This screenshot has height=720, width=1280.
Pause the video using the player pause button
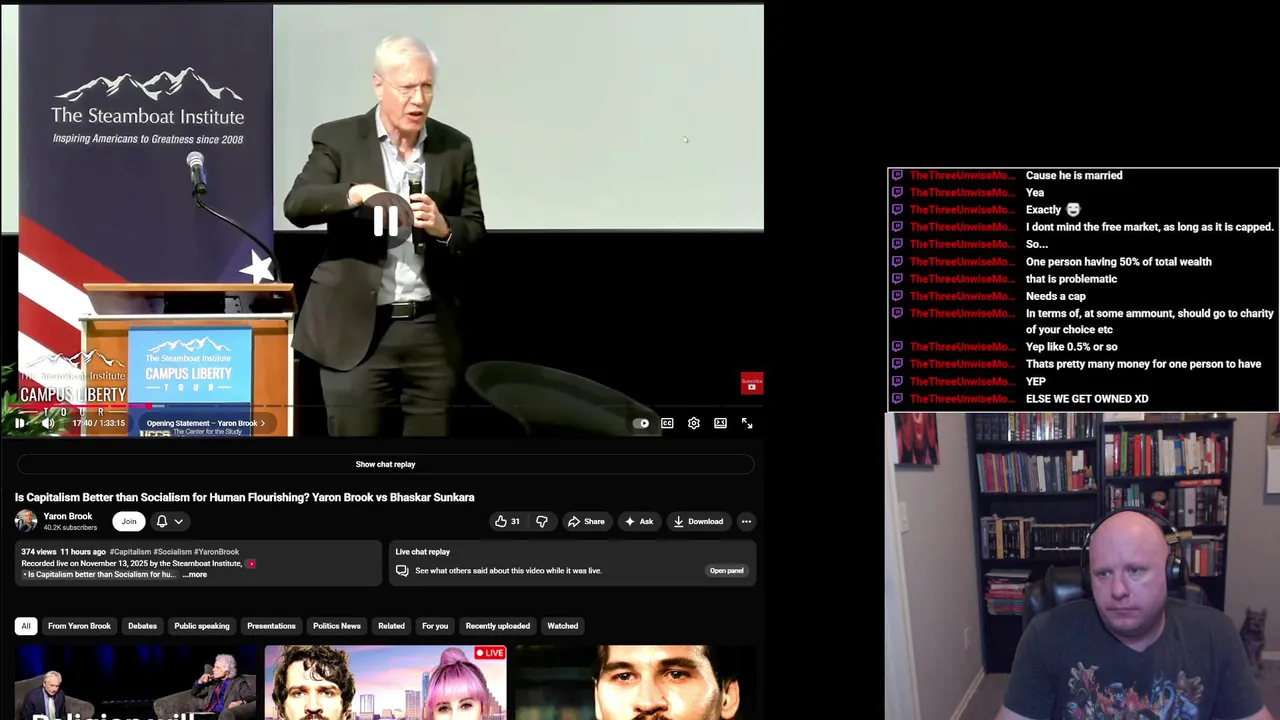[x=19, y=423]
